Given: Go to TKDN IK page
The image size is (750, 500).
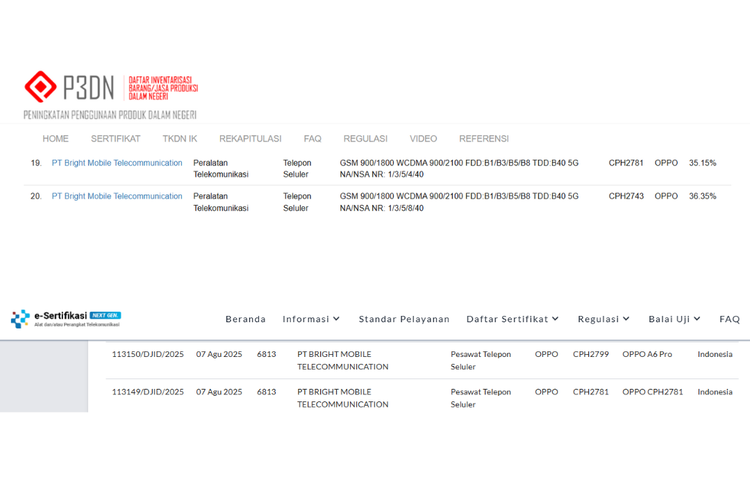Looking at the screenshot, I should [180, 139].
